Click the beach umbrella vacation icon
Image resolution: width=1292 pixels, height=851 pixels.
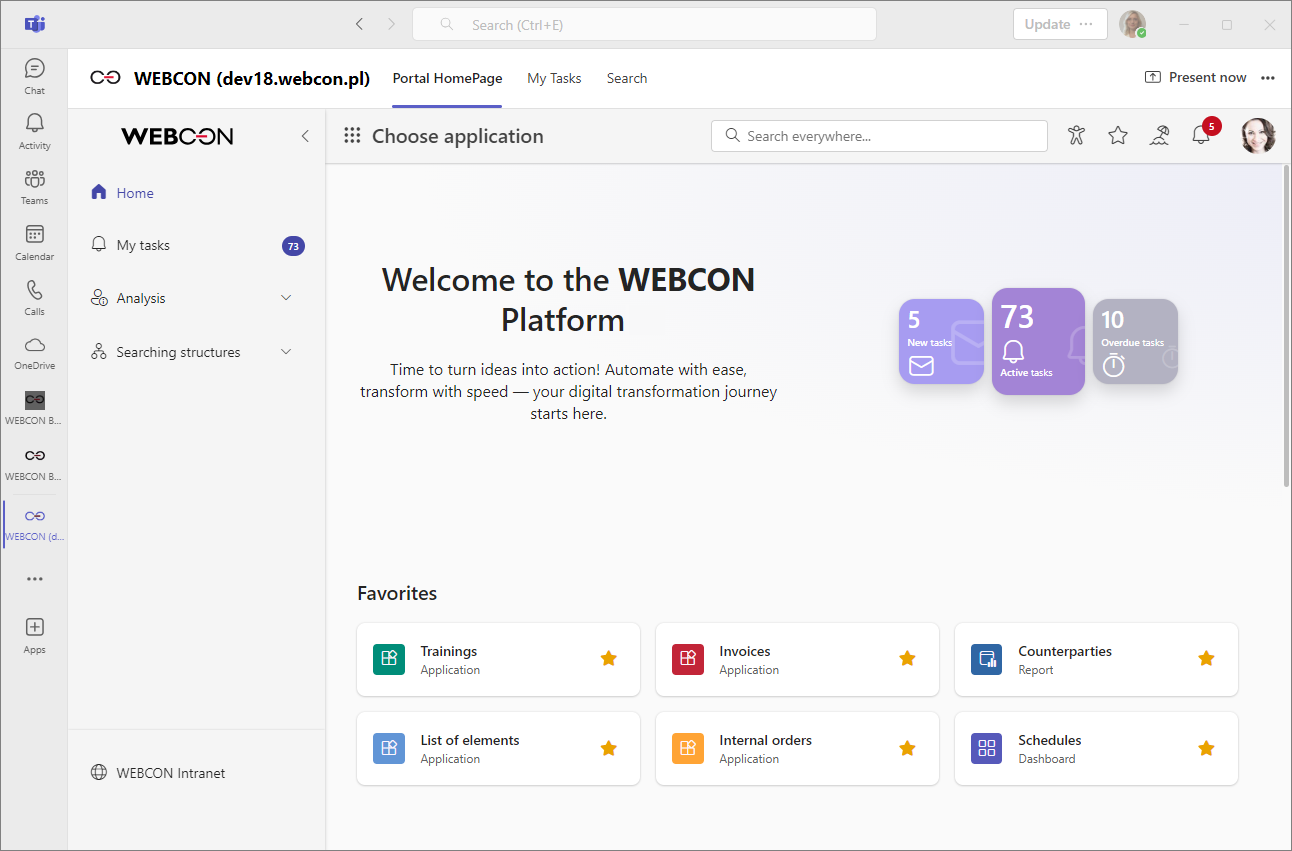(1159, 136)
